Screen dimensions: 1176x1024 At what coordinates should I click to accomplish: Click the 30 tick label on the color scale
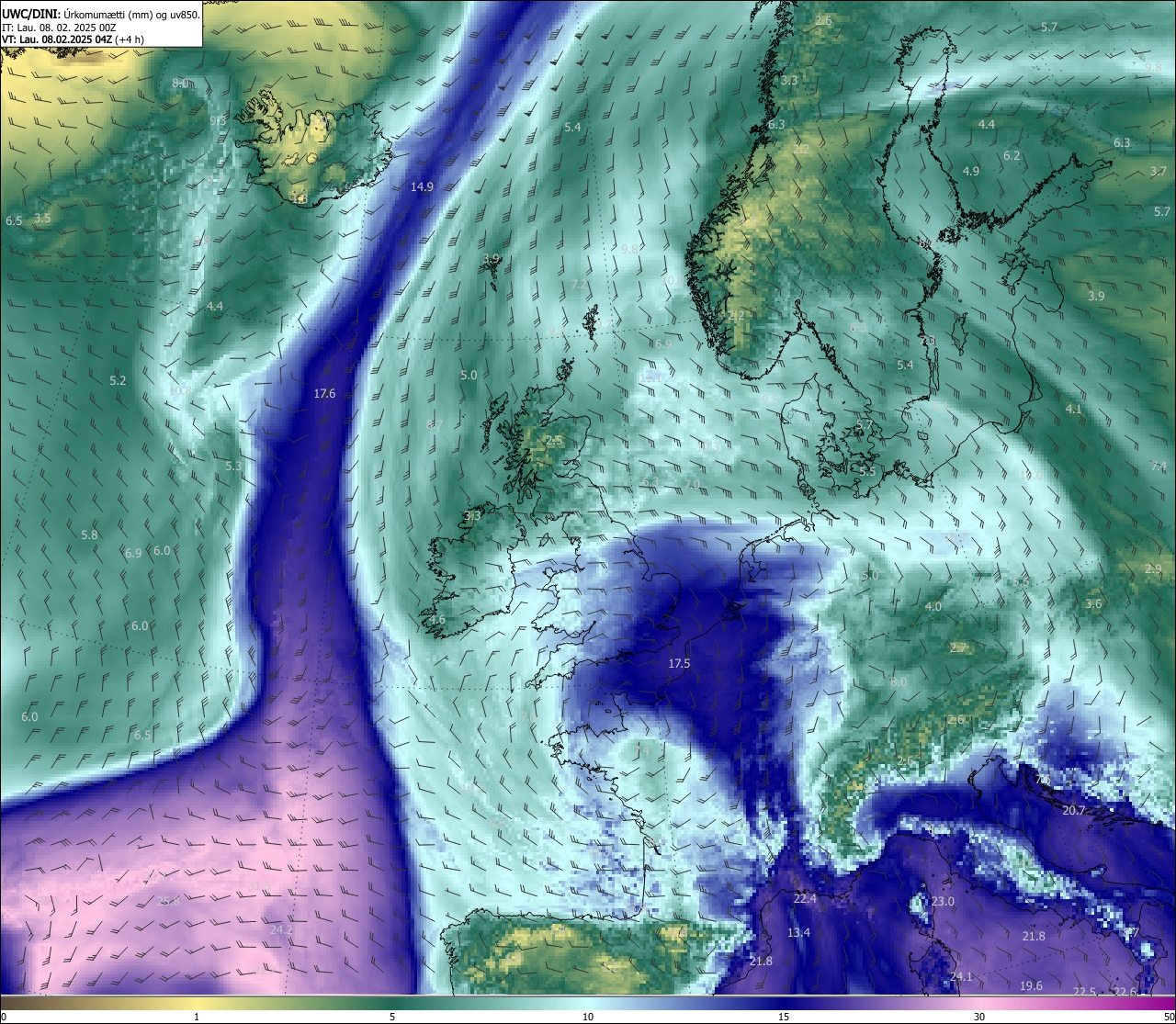979,1016
